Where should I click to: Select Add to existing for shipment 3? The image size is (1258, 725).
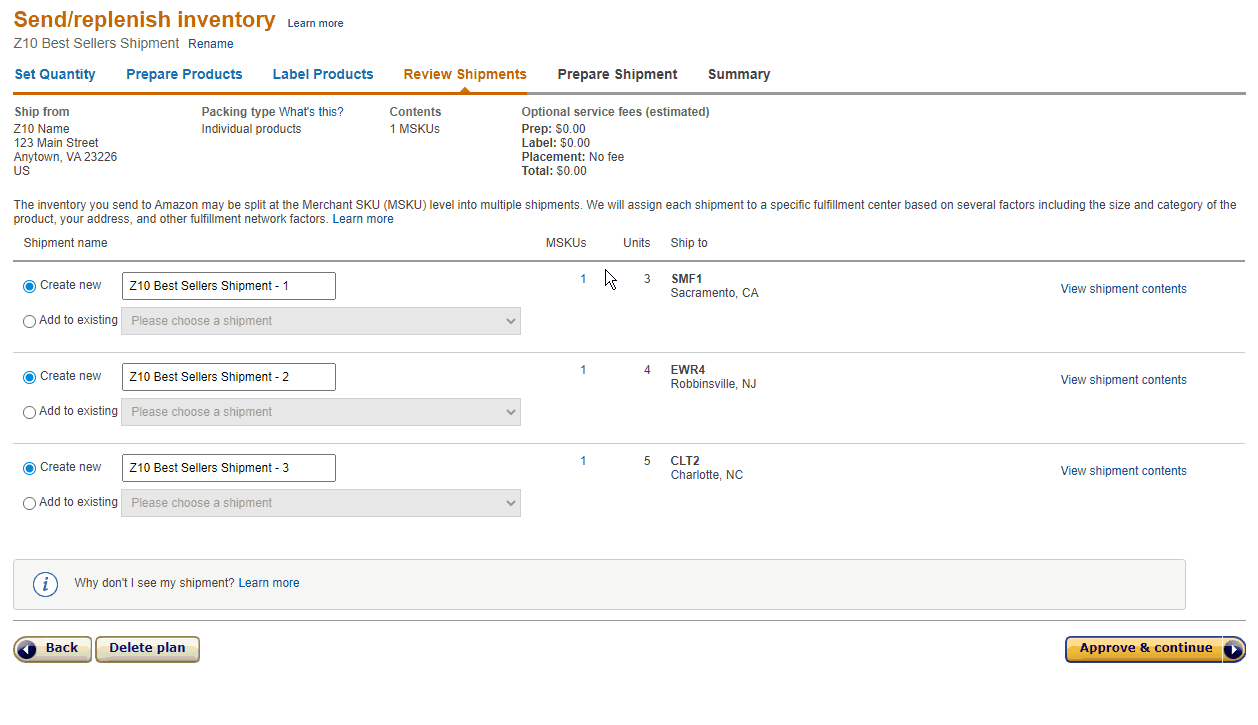29,502
